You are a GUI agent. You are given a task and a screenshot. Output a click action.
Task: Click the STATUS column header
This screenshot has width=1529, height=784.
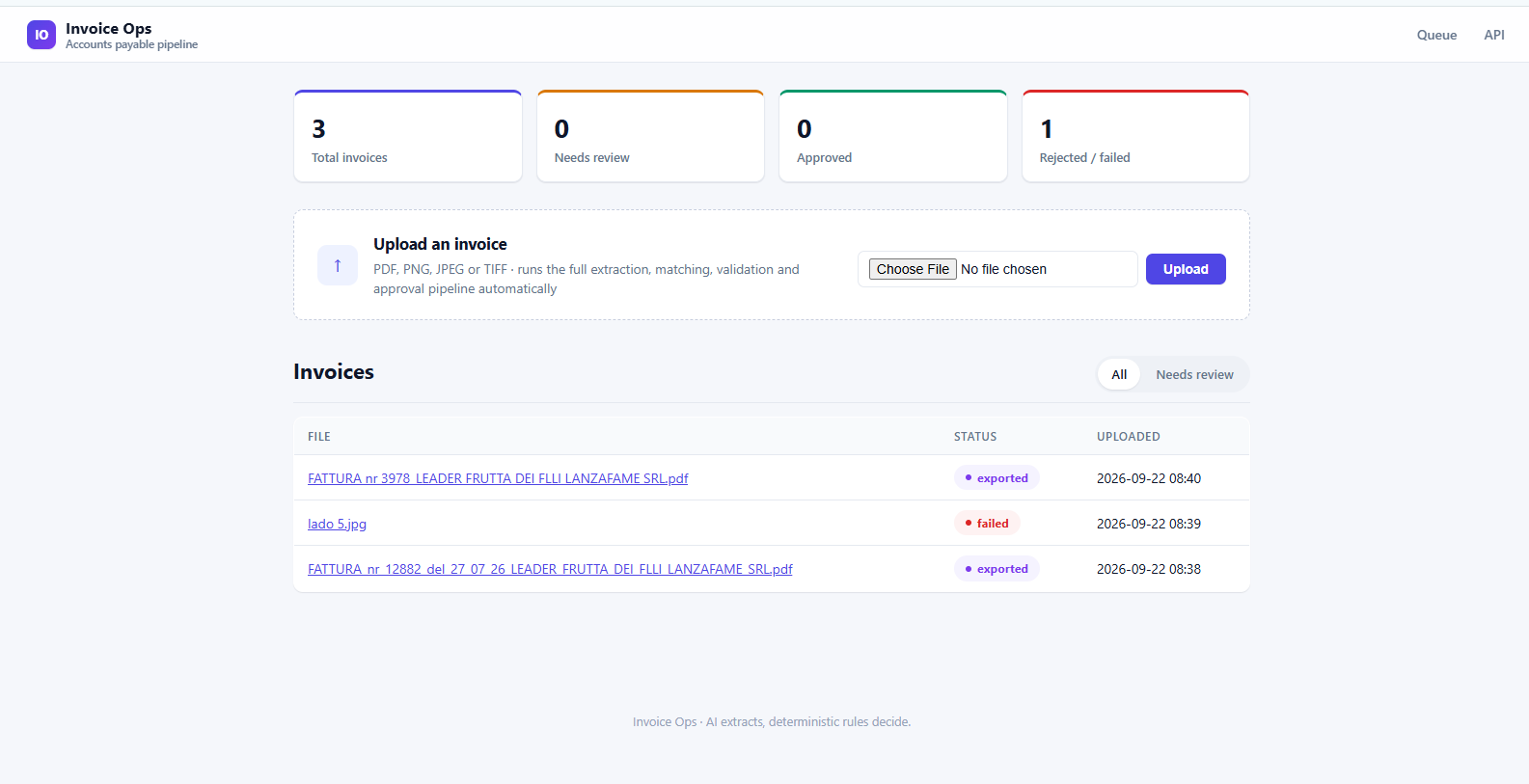[975, 437]
